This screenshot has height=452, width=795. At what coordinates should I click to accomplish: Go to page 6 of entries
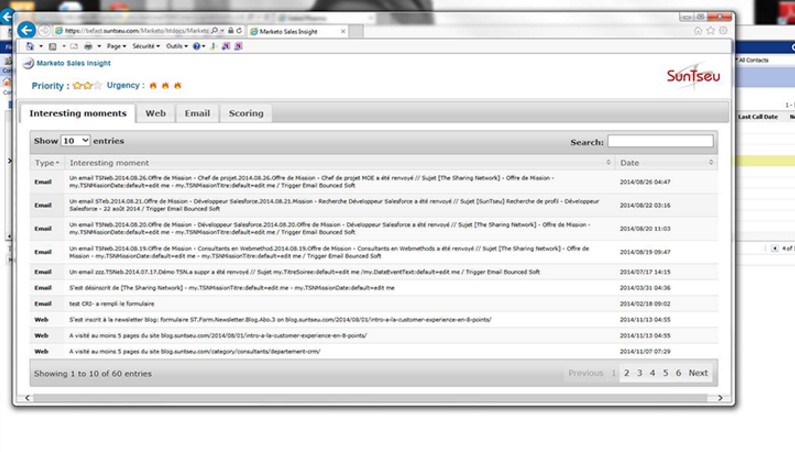tap(678, 373)
